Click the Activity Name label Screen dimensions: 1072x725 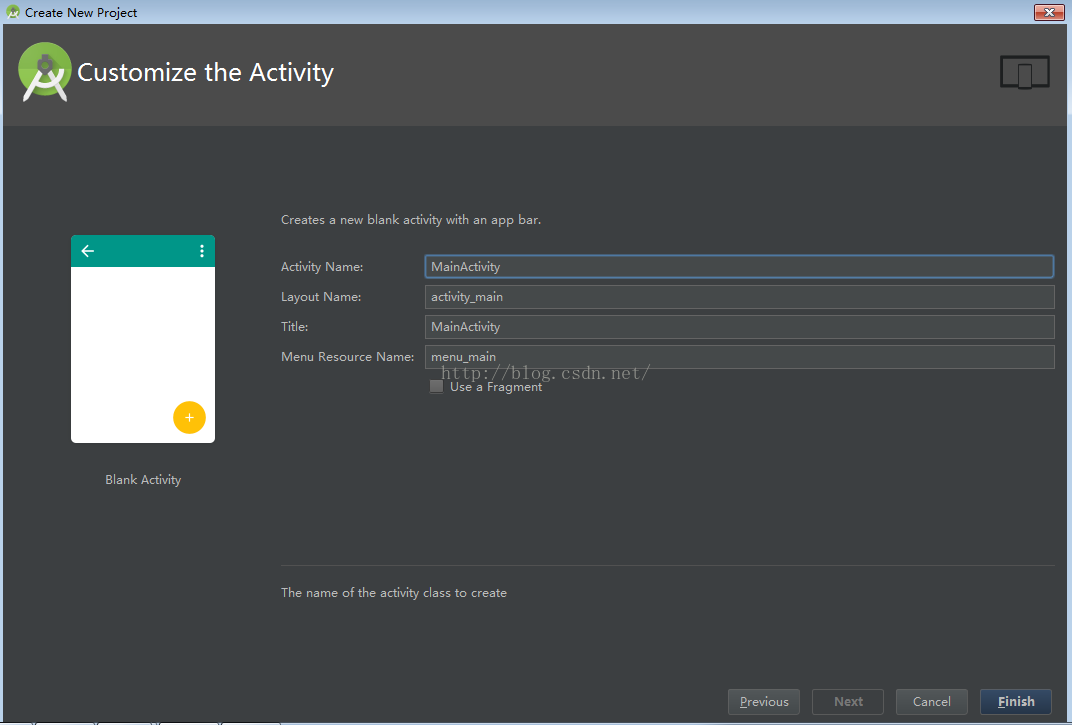pyautogui.click(x=322, y=267)
